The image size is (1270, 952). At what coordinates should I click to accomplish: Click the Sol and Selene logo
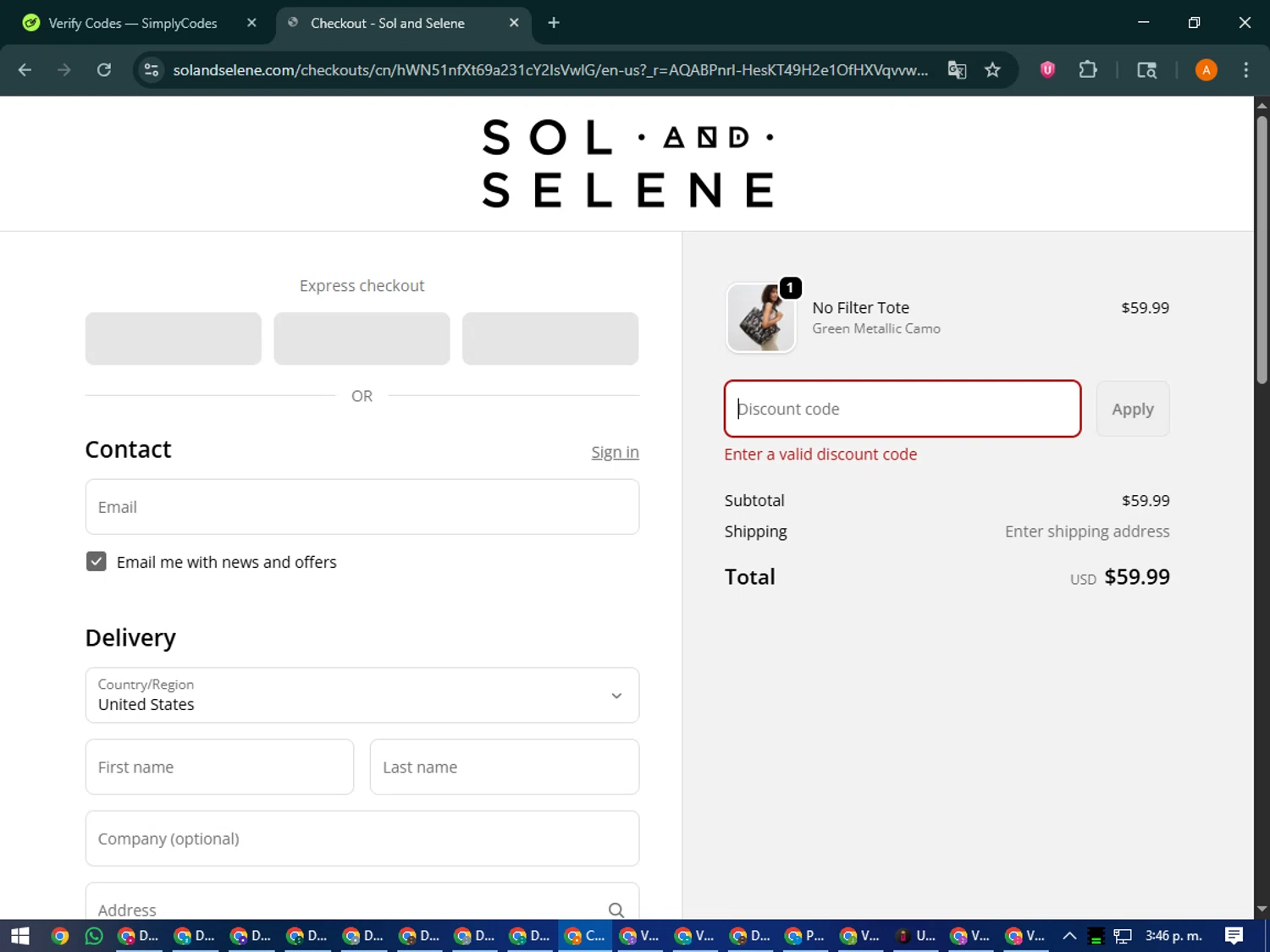(x=627, y=163)
